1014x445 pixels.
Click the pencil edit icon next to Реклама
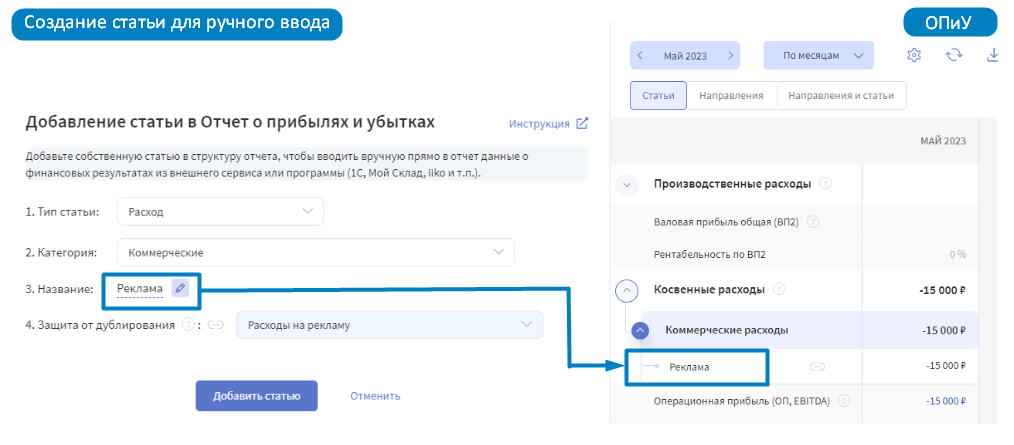click(180, 288)
